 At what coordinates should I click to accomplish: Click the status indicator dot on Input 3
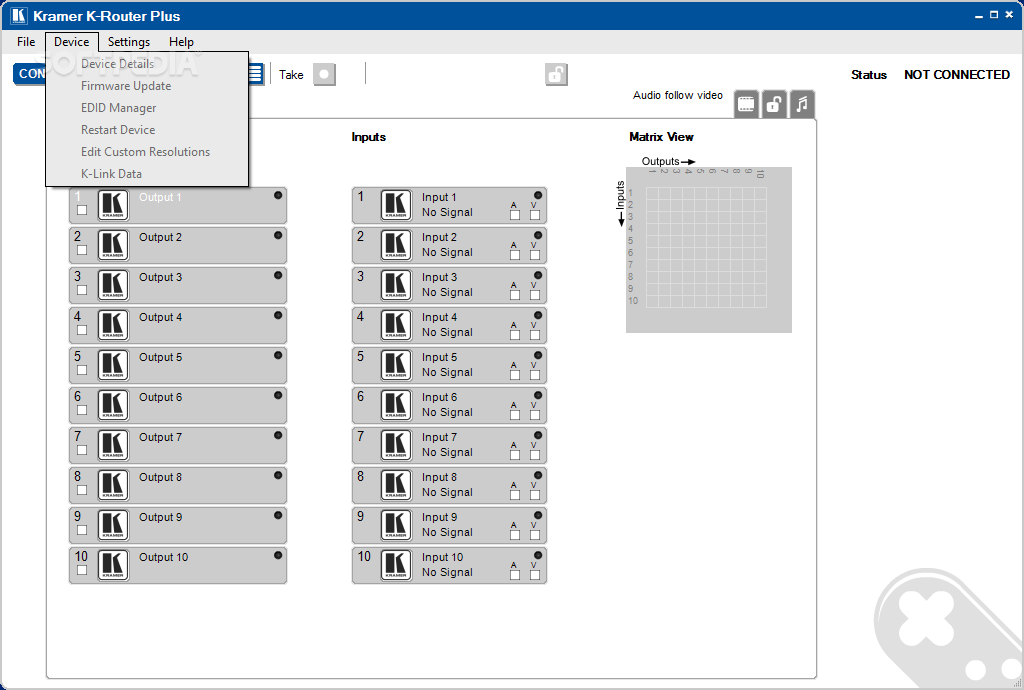point(538,275)
